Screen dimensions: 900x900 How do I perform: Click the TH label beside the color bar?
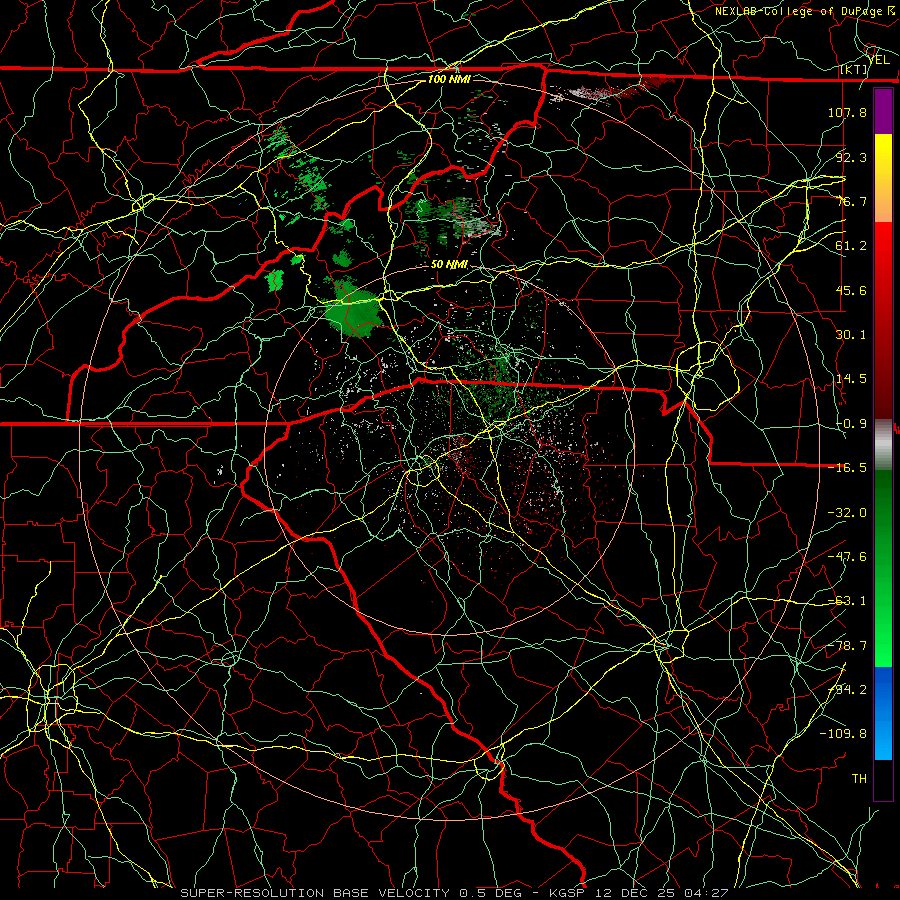click(859, 779)
